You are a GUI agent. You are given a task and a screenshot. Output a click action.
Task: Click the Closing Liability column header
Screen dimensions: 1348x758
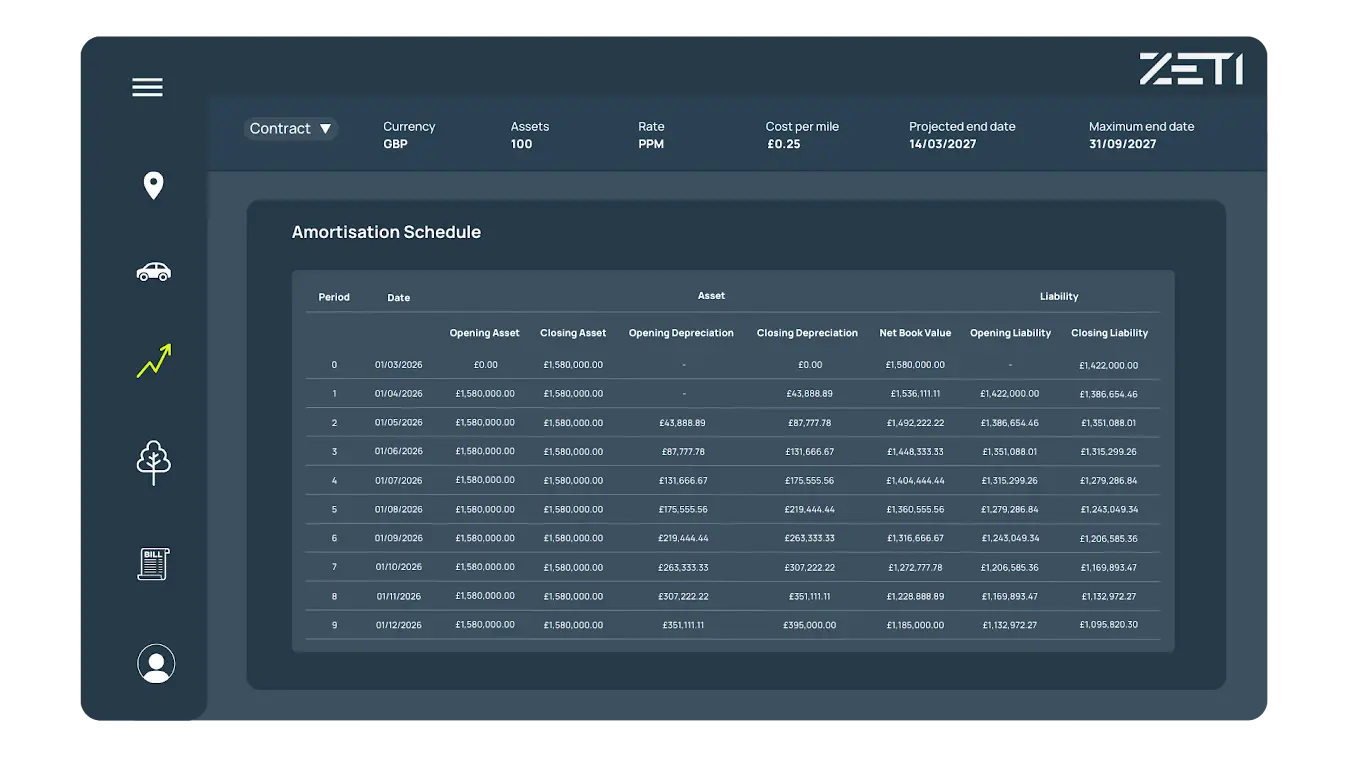pyautogui.click(x=1109, y=333)
